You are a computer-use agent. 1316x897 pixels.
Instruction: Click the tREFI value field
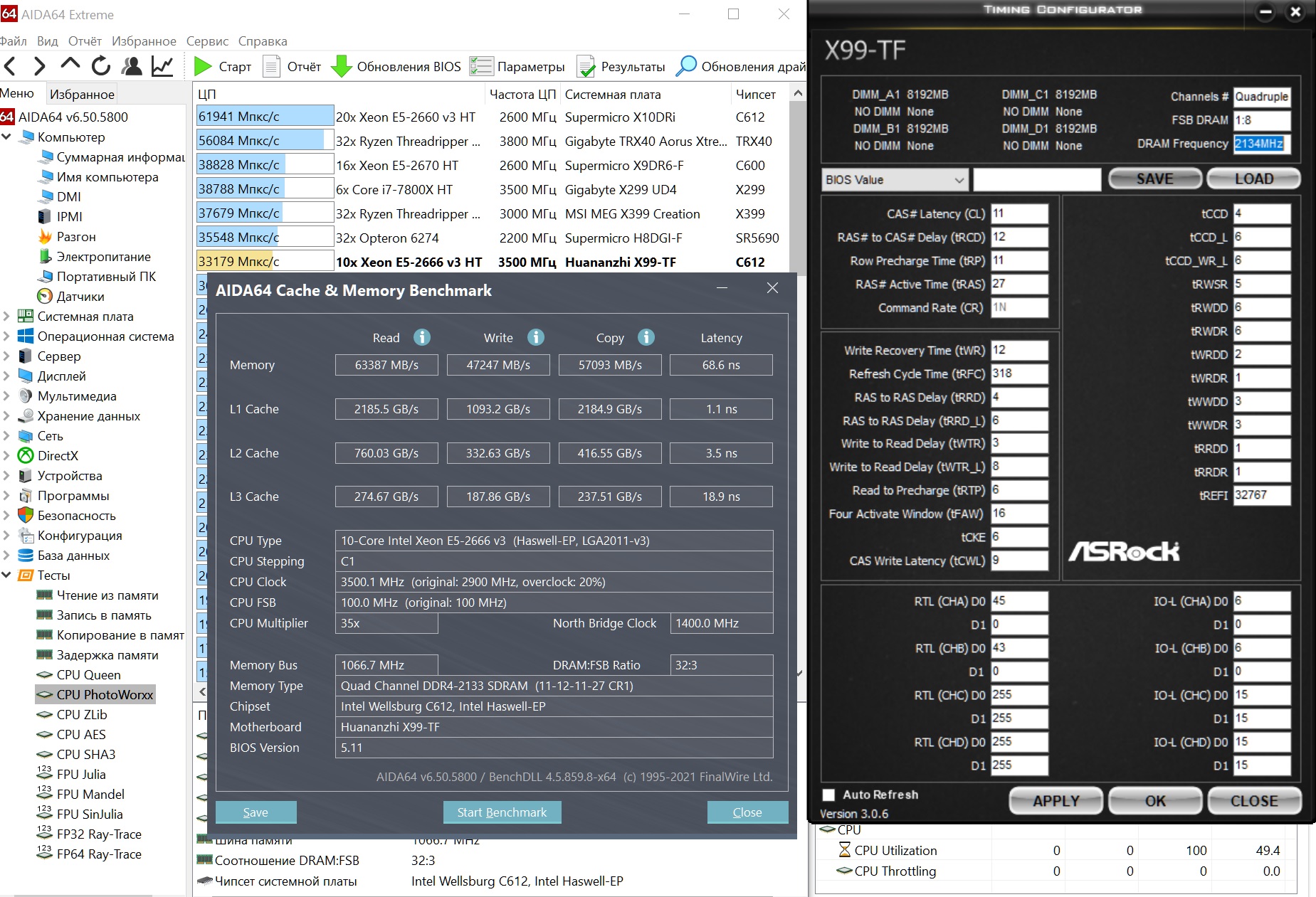coord(1262,495)
